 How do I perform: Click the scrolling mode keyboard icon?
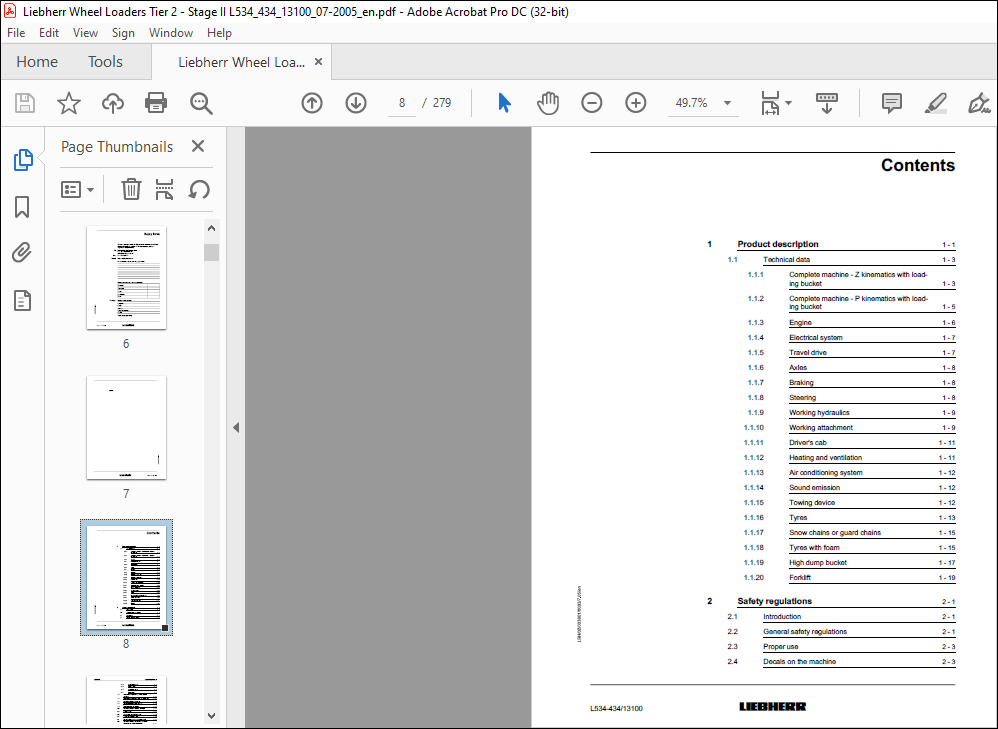827,103
